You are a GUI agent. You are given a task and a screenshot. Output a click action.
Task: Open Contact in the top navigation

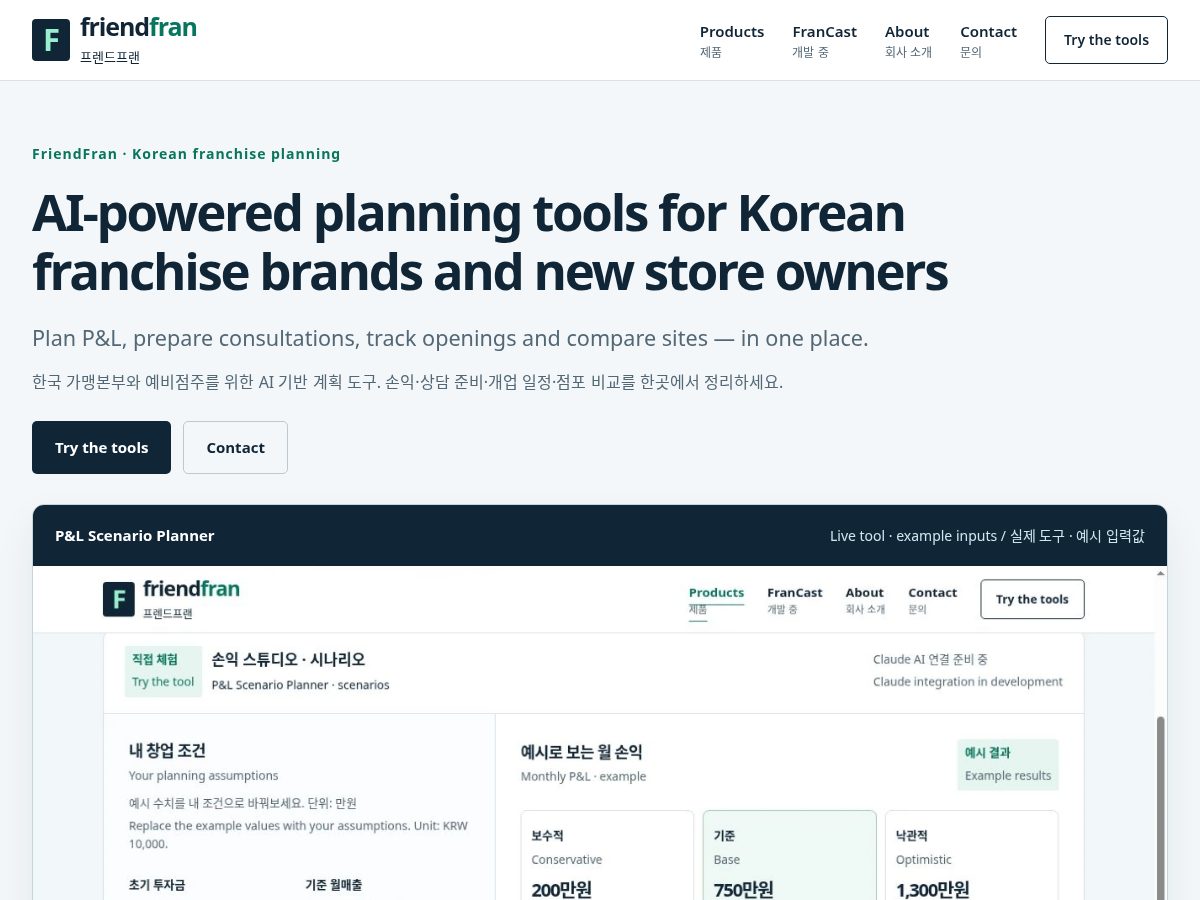988,40
